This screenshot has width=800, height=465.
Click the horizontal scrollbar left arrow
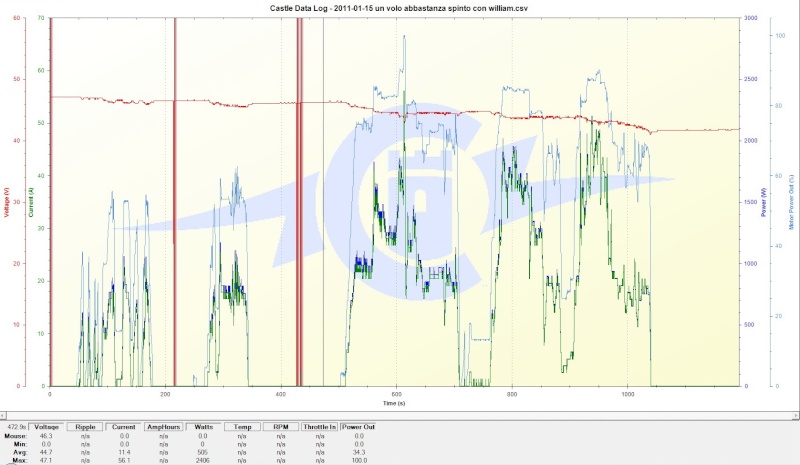coord(3,415)
